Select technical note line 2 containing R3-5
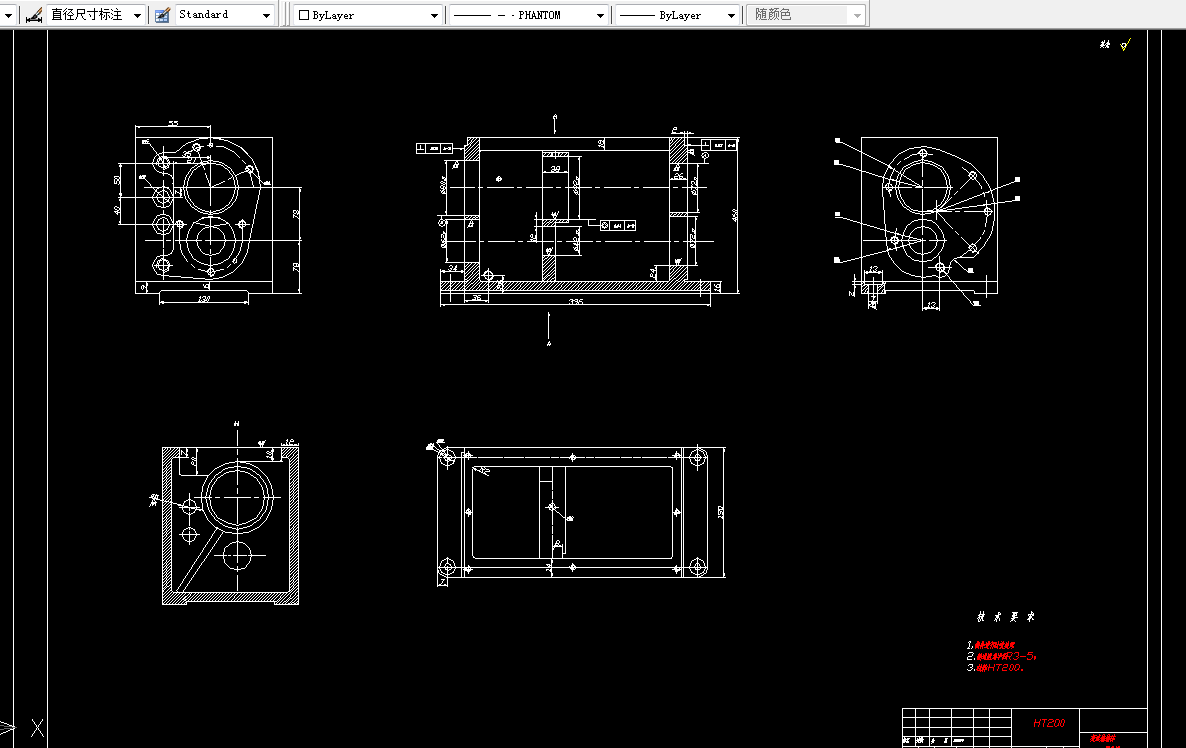Image resolution: width=1186 pixels, height=748 pixels. [1001, 656]
